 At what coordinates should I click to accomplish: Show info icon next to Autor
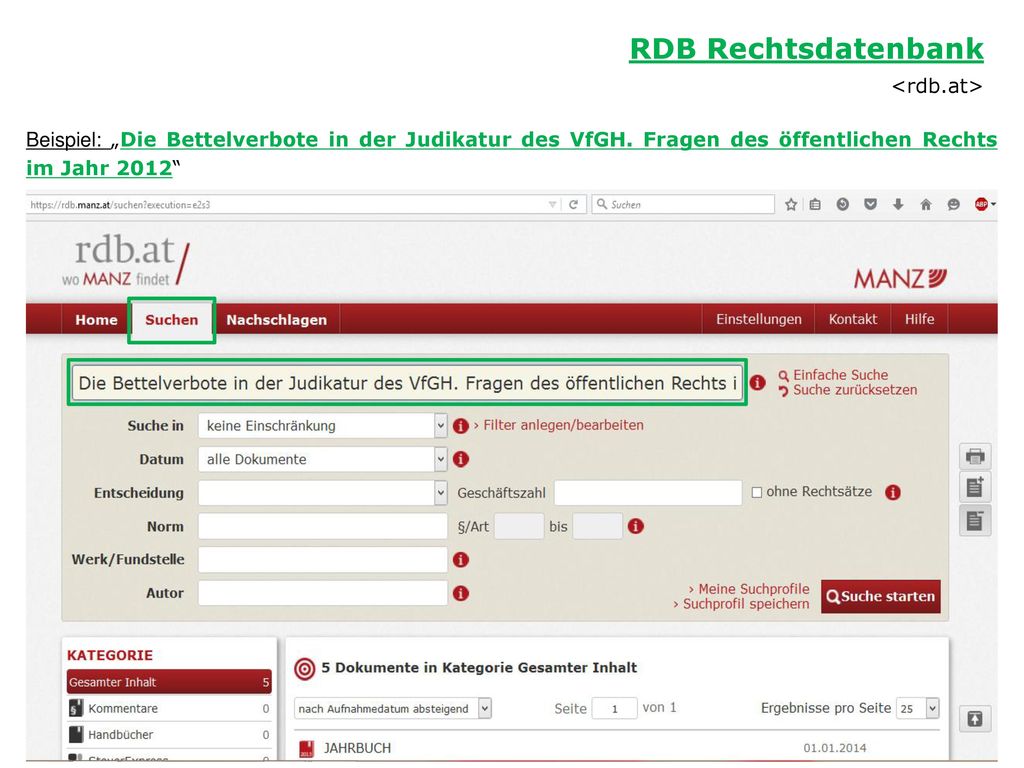[460, 593]
